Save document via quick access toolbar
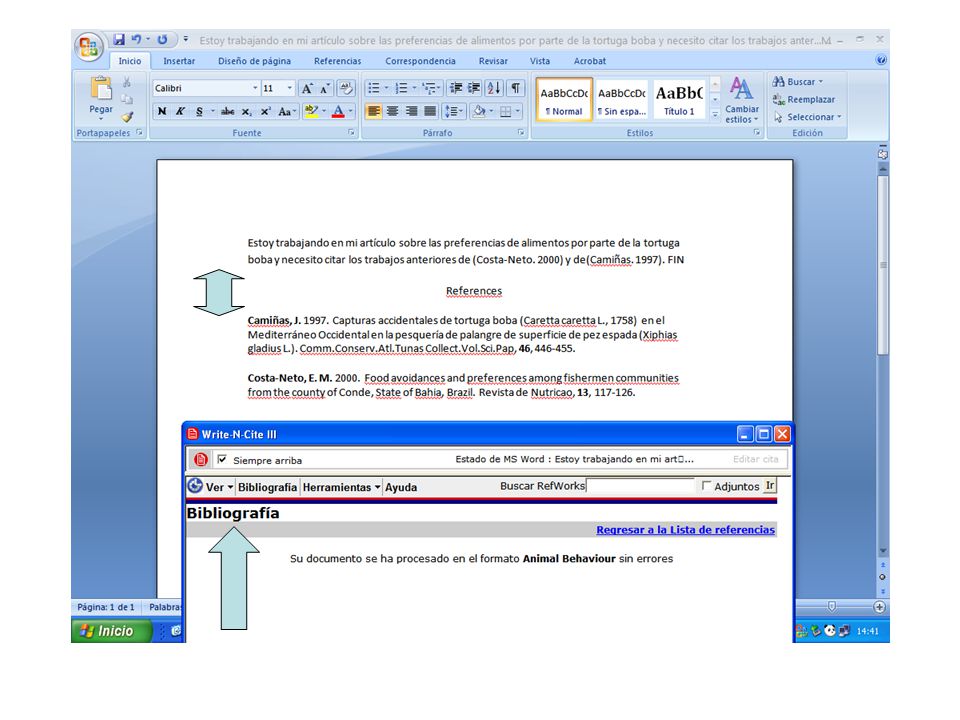Screen dimensions: 960x720 tap(119, 40)
